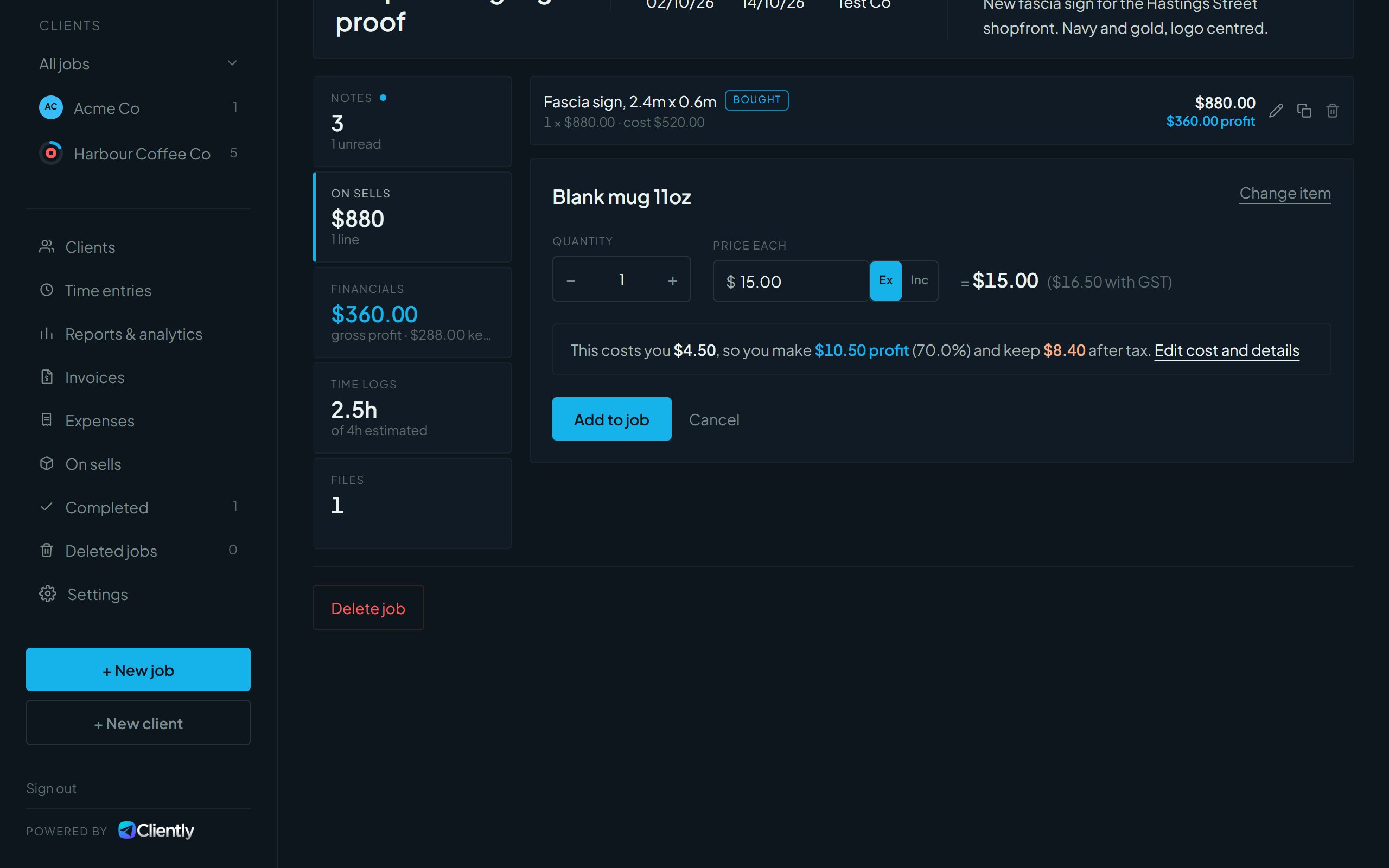Viewport: 1389px width, 868px height.
Task: Delete the Fascia sign line via trash icon
Action: point(1333,111)
